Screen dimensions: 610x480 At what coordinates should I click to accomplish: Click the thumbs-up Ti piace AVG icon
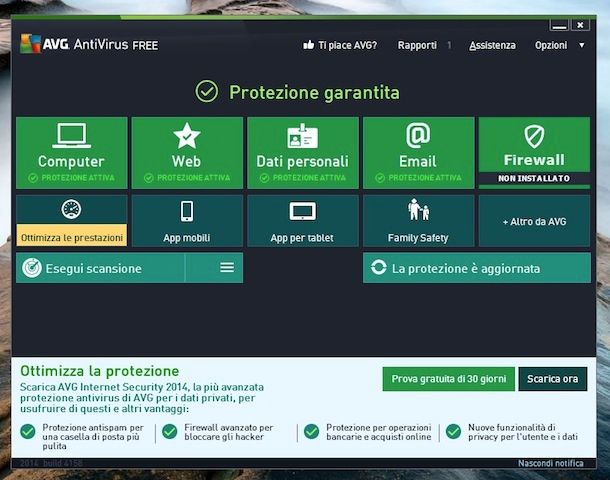pyautogui.click(x=309, y=45)
